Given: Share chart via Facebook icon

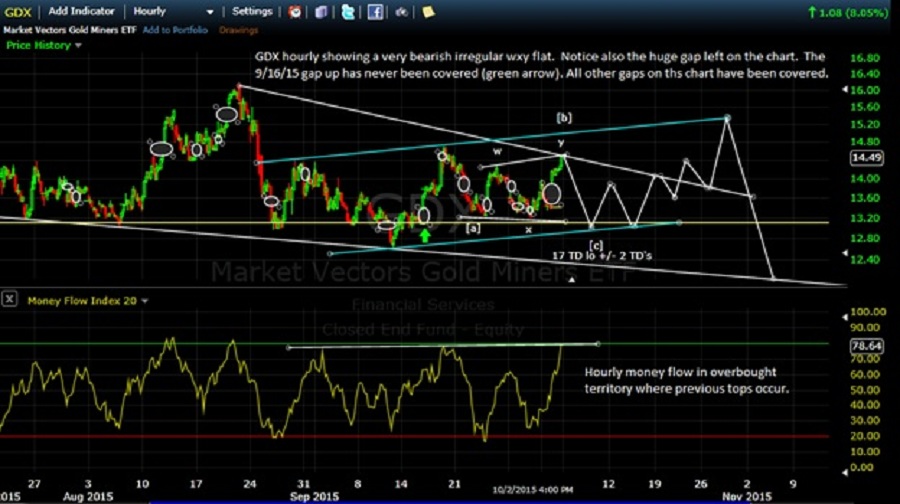Looking at the screenshot, I should 375,11.
